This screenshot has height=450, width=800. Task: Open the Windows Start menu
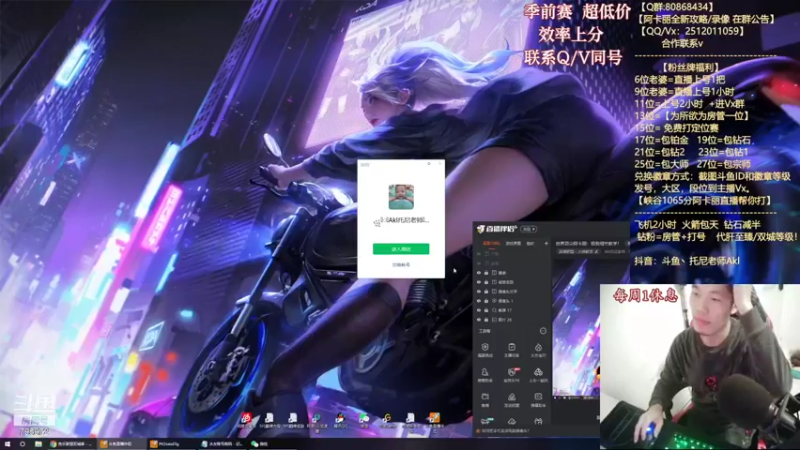click(x=7, y=444)
